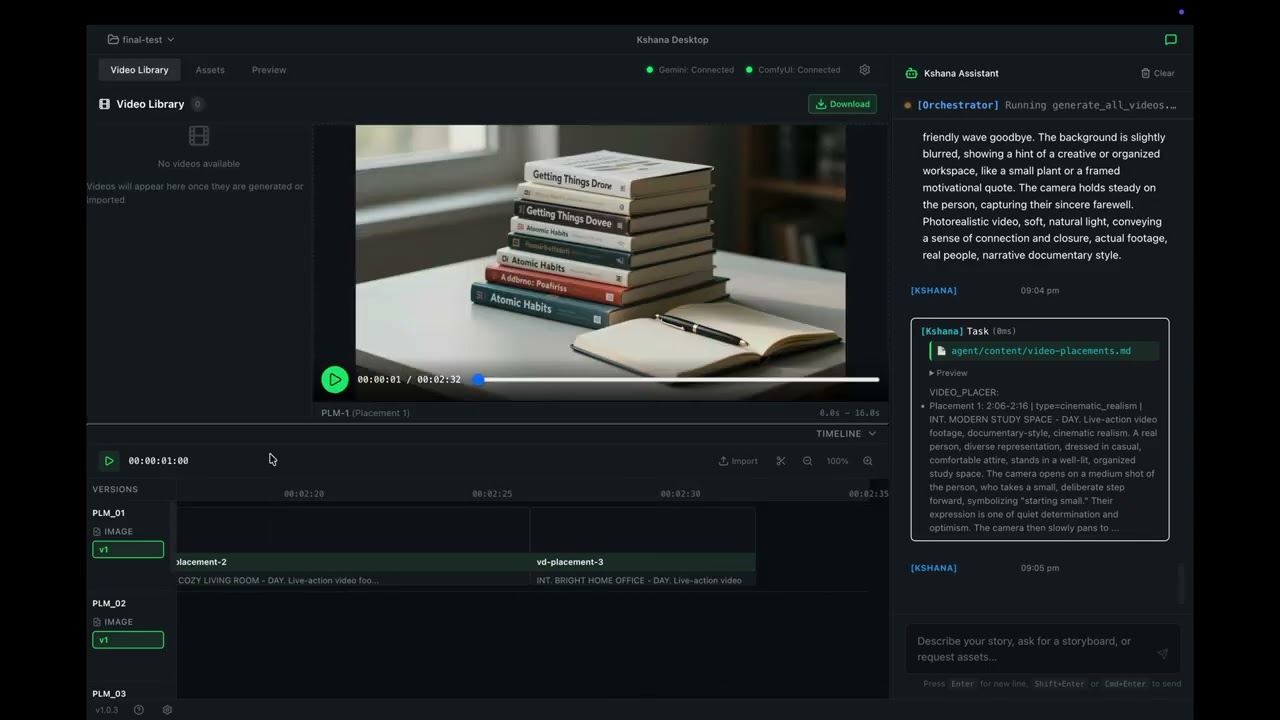The image size is (1280, 720).
Task: Click the PLM-1 (Placement 1) label
Action: [x=365, y=413]
